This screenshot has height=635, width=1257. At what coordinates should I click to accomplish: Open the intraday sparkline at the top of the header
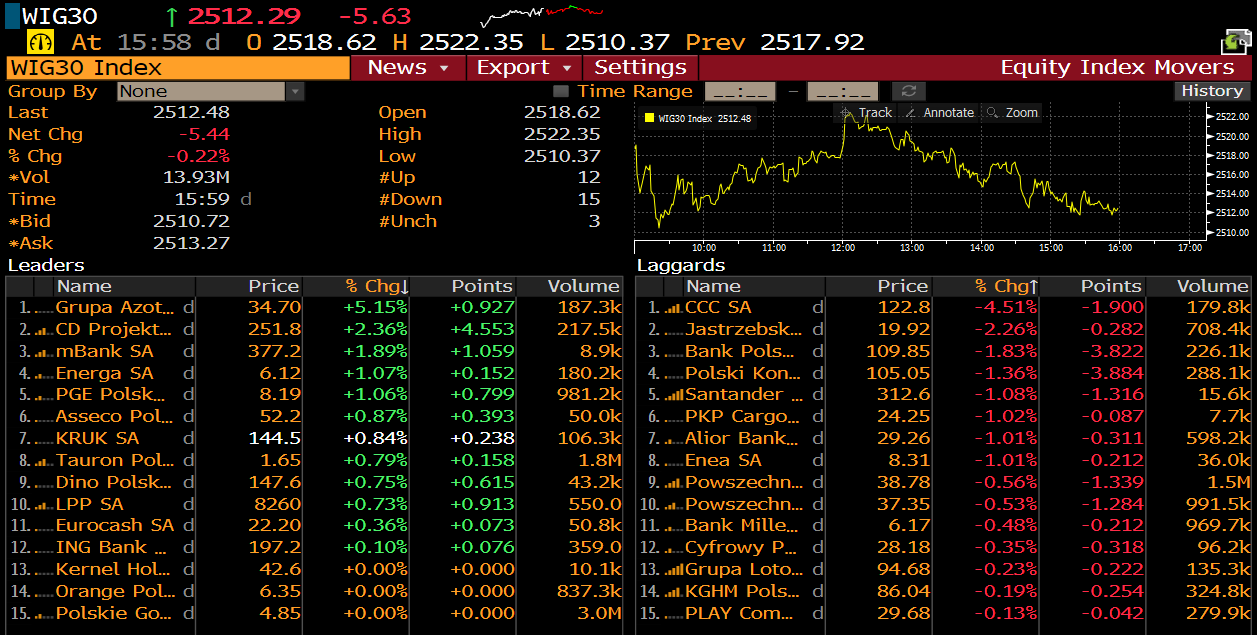tap(543, 15)
